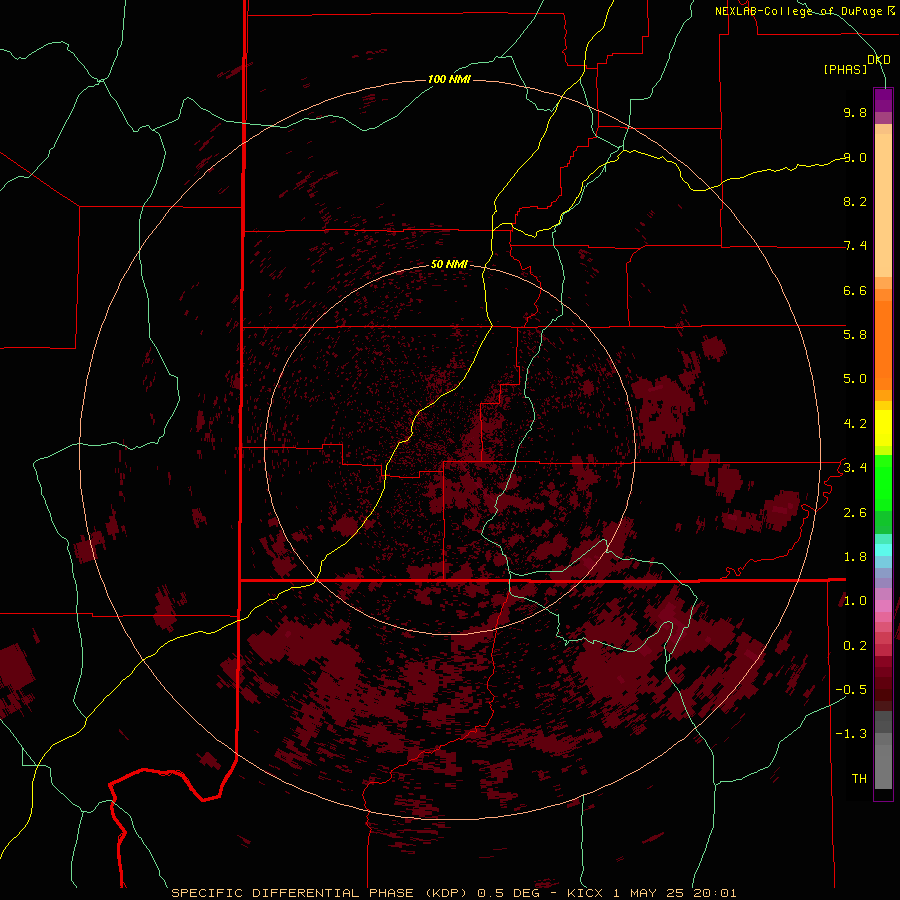
Task: Select the 5.8 value on scale
Action: tap(855, 335)
